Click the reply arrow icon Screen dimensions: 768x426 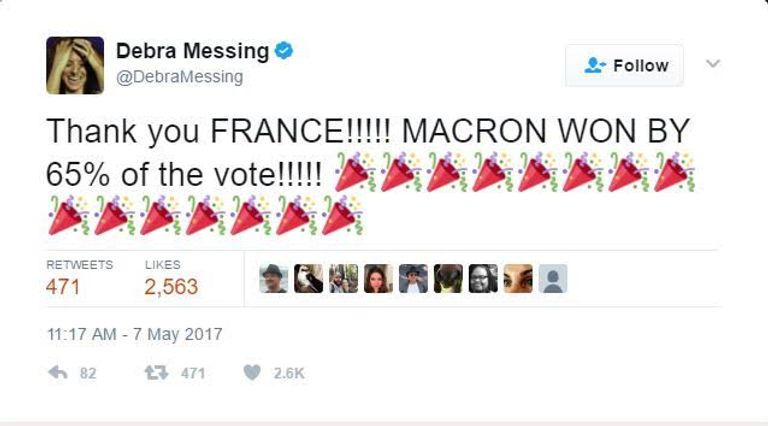[x=57, y=373]
